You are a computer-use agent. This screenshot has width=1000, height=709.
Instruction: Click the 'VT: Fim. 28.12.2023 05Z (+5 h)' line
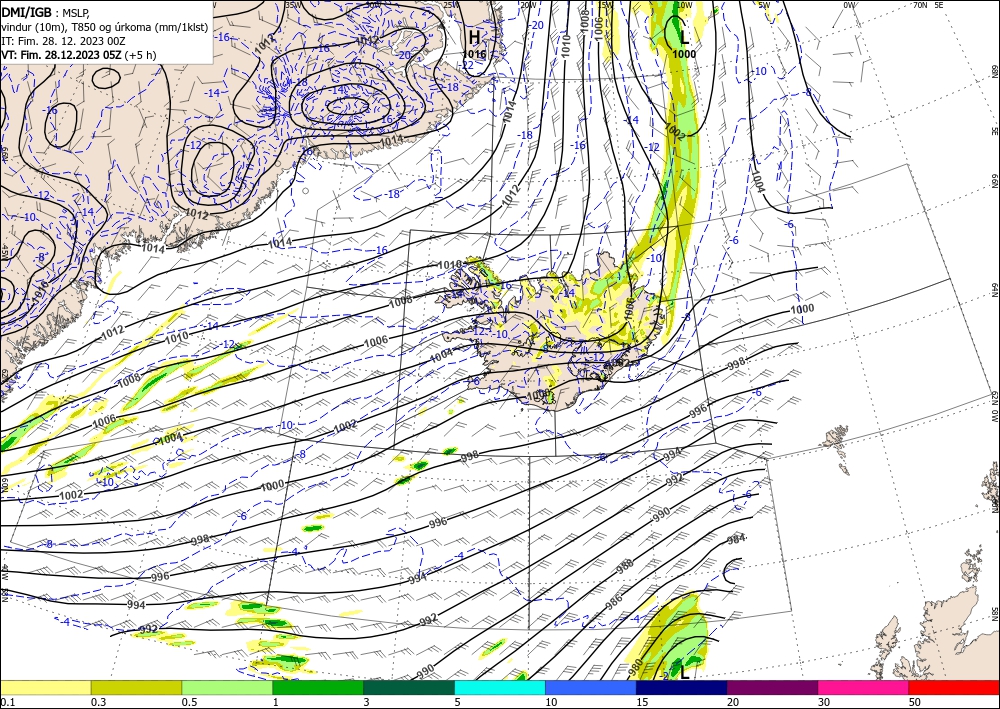(78, 55)
